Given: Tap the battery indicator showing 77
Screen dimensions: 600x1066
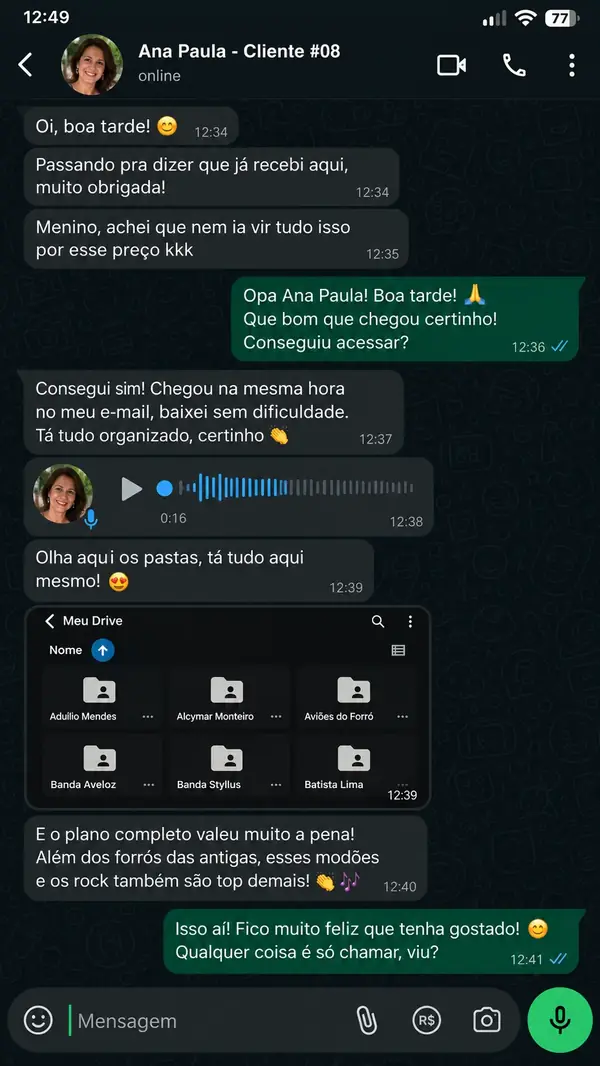Looking at the screenshot, I should [x=562, y=18].
